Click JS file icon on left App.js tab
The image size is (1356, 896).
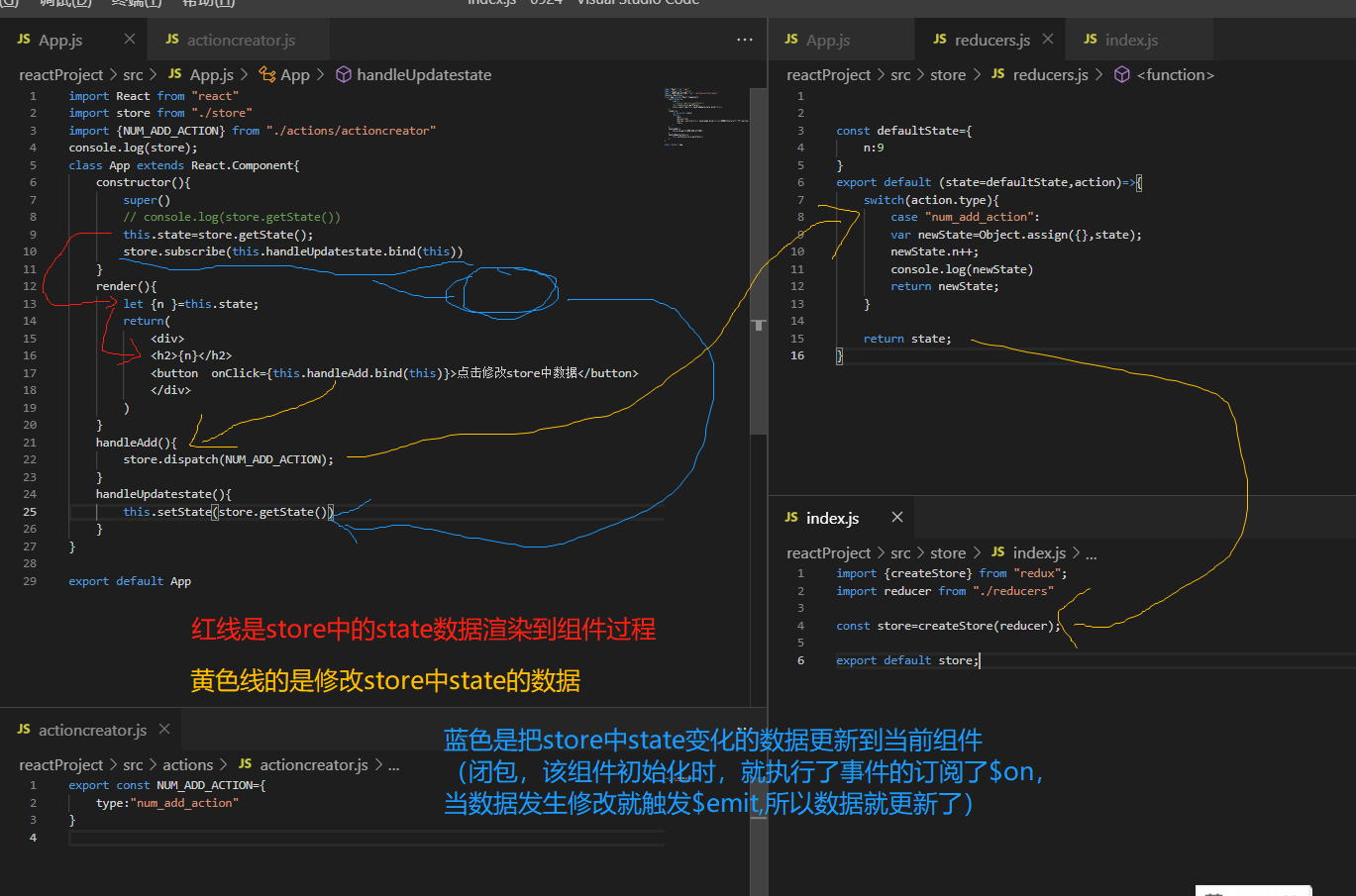coord(24,40)
